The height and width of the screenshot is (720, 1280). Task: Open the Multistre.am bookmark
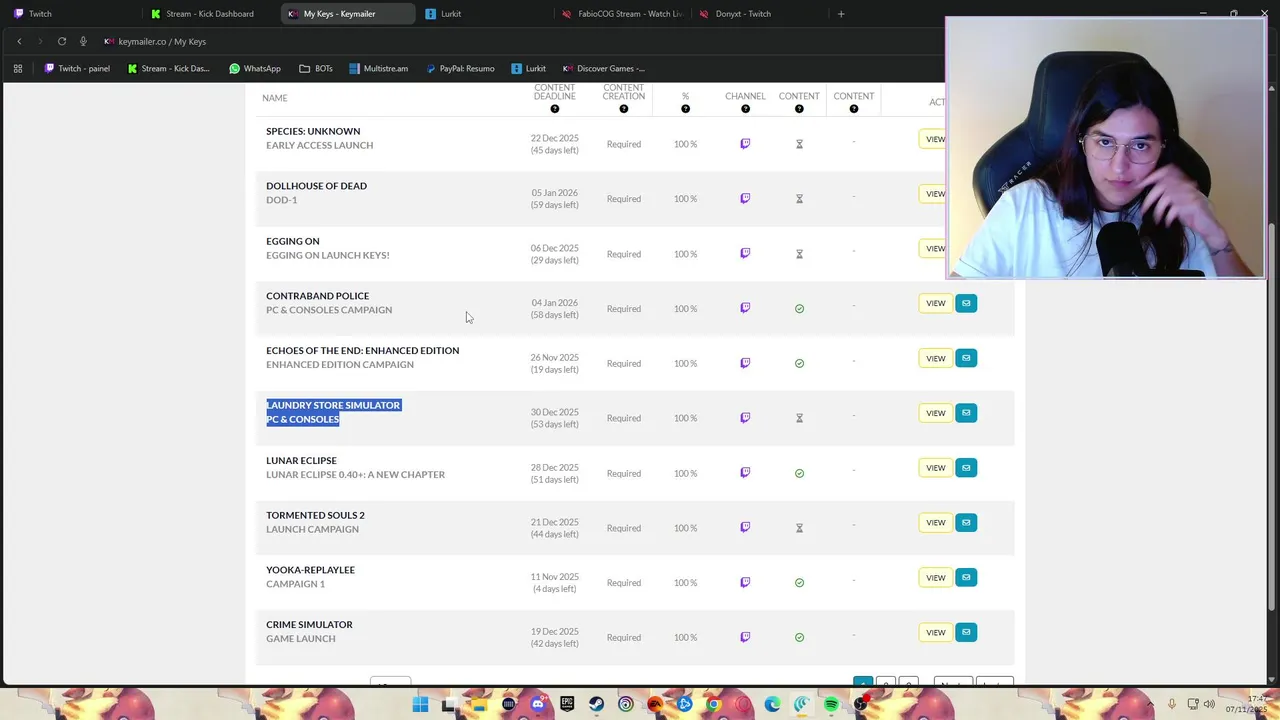click(x=379, y=69)
